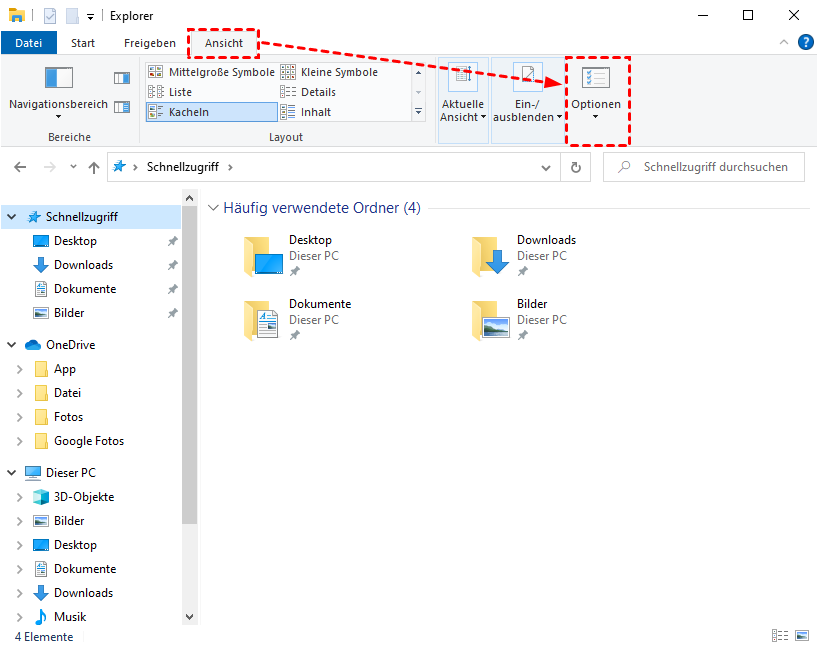
Task: Select Schnellzugriff in navigation pane
Action: click(82, 217)
